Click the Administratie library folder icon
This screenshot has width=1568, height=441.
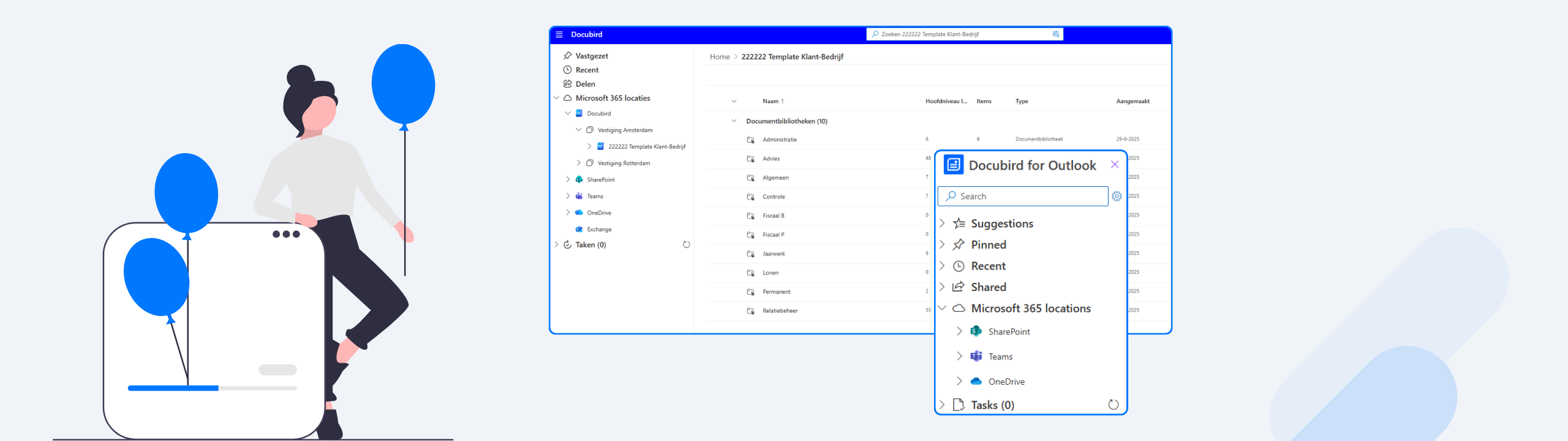(x=750, y=140)
